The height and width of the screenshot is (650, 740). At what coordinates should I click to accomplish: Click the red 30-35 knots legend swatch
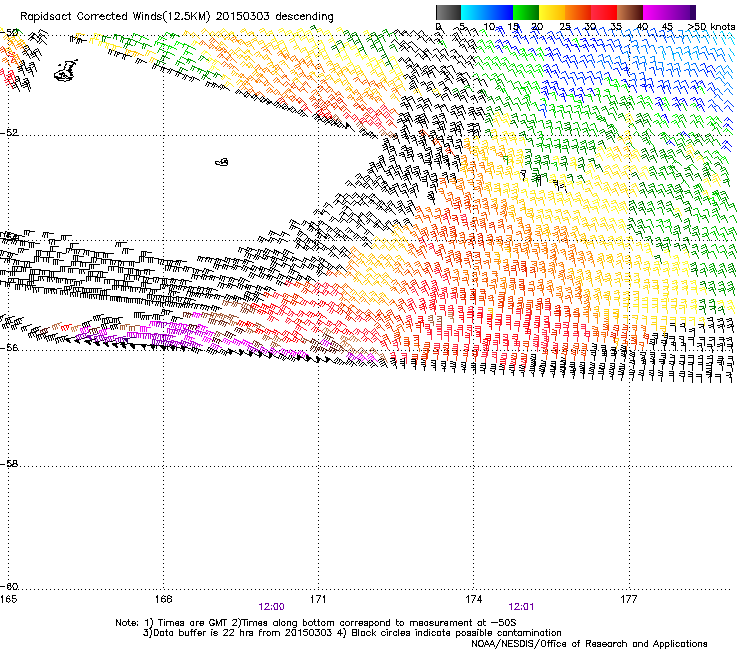tap(604, 12)
